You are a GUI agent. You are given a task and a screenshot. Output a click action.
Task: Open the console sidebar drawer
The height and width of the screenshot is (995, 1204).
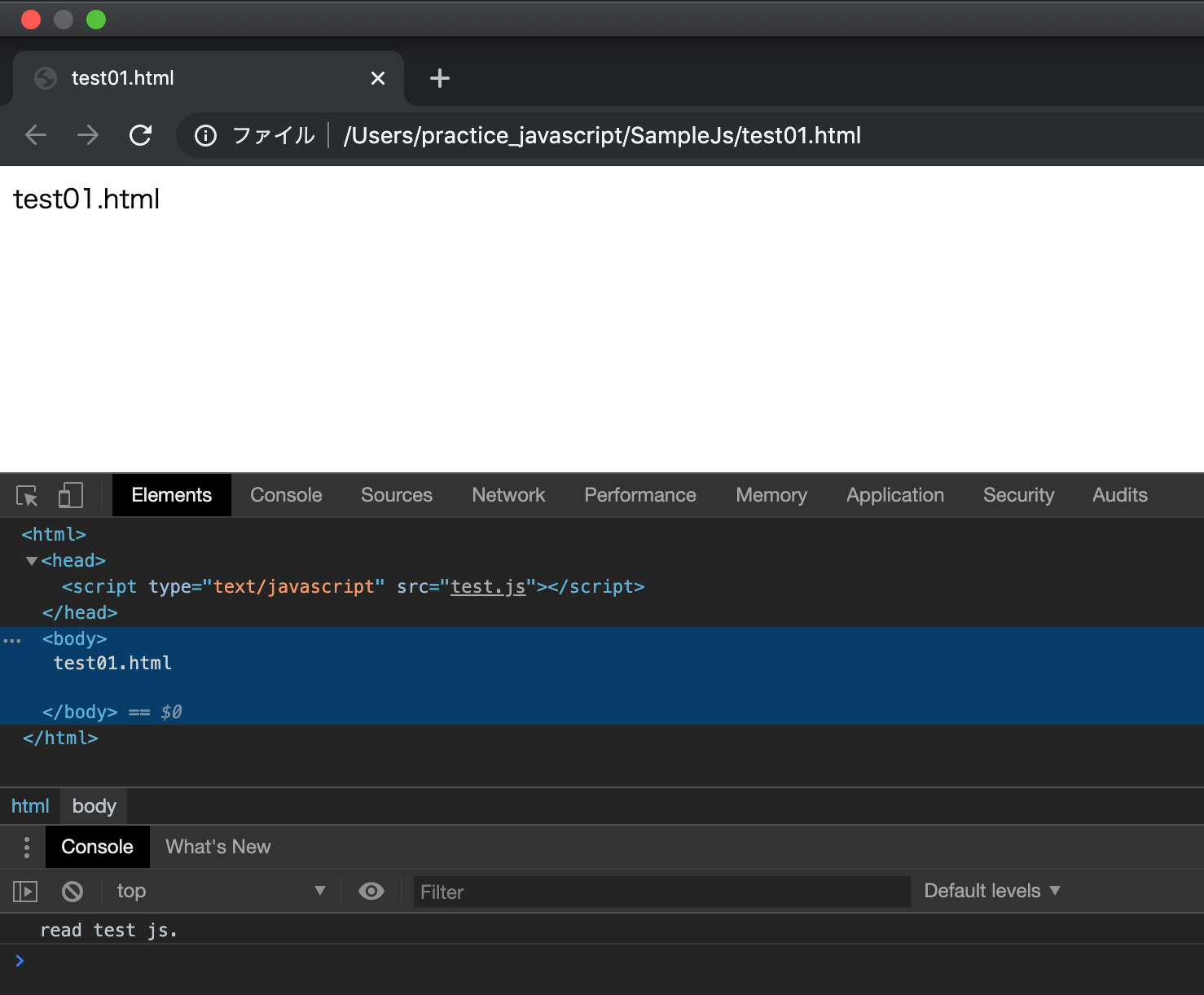tap(24, 890)
